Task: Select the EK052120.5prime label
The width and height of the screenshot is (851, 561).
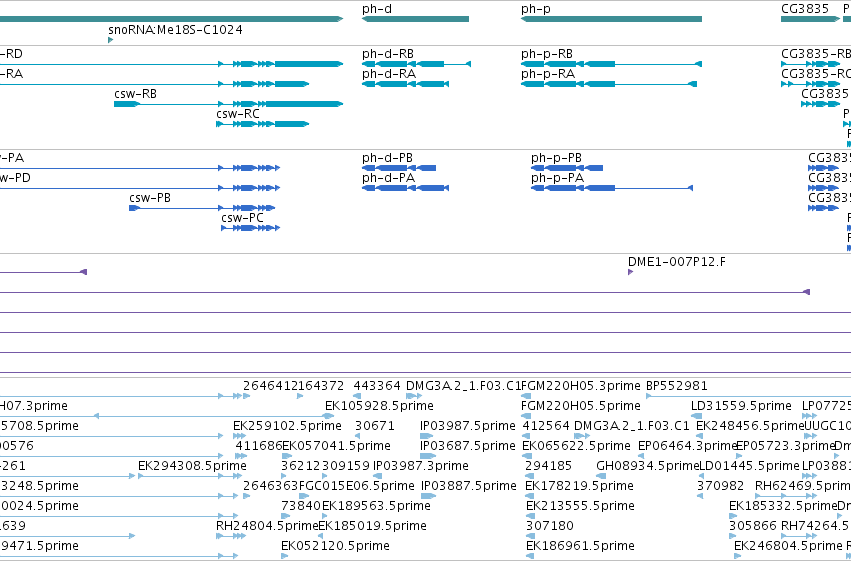Action: [x=335, y=546]
